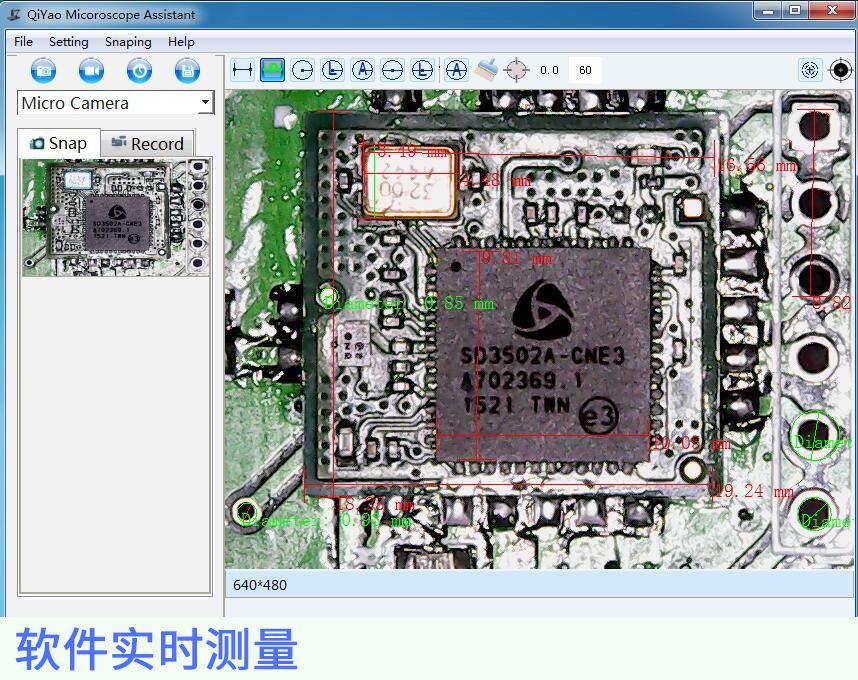Maximize the QiYao Microscope Assistant window

(x=795, y=10)
